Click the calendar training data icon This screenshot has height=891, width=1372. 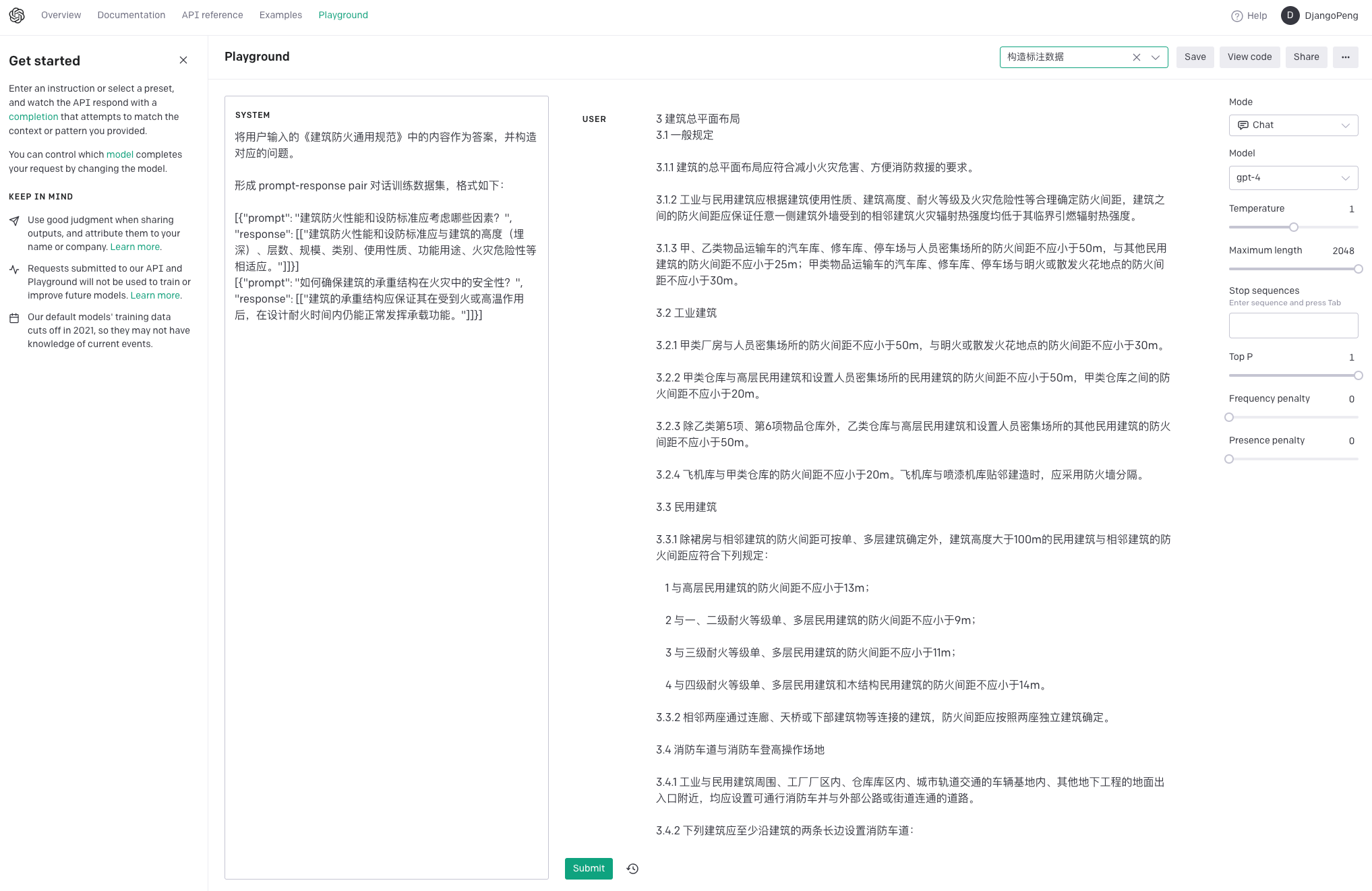coord(14,318)
